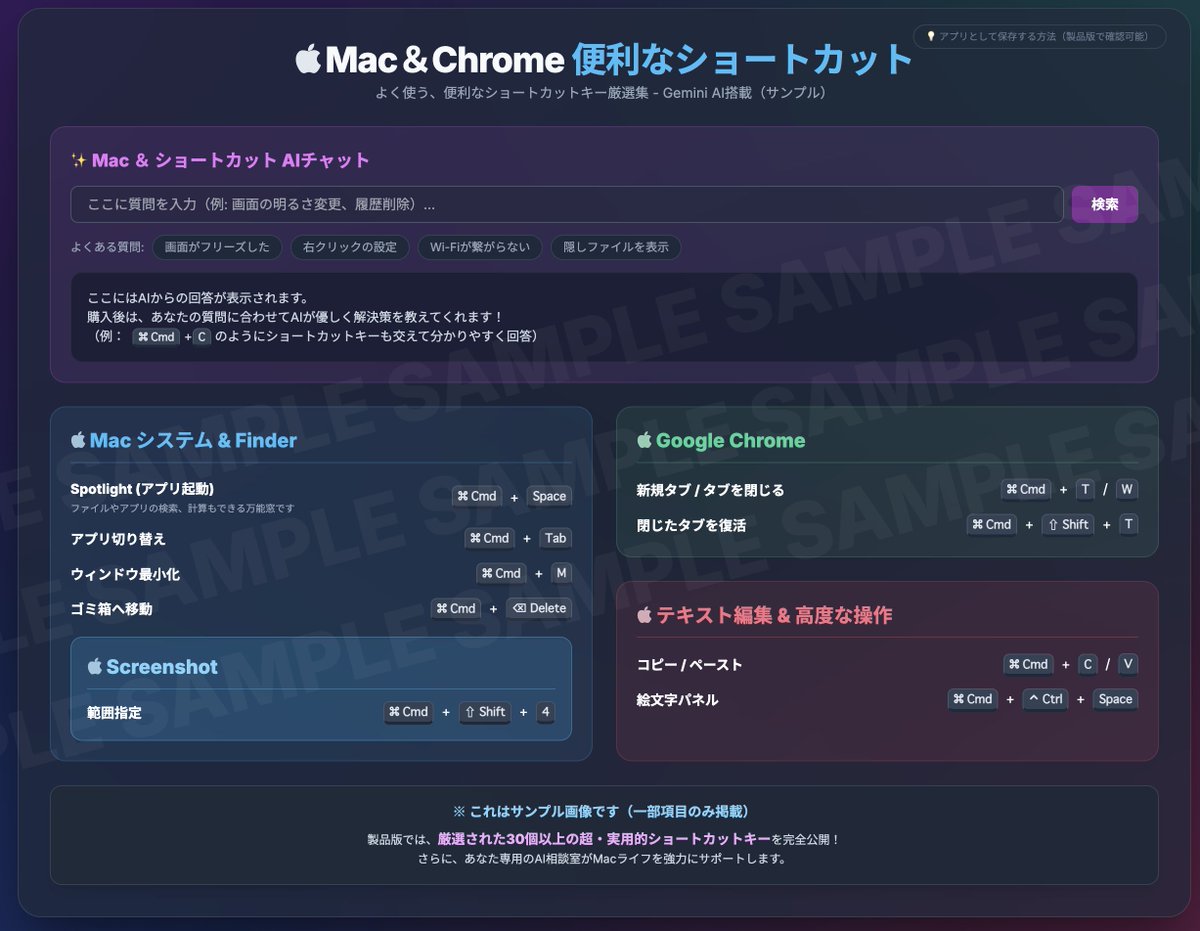Viewport: 1200px width, 931px height.
Task: Click the 範囲指定 label
Action: click(x=114, y=713)
